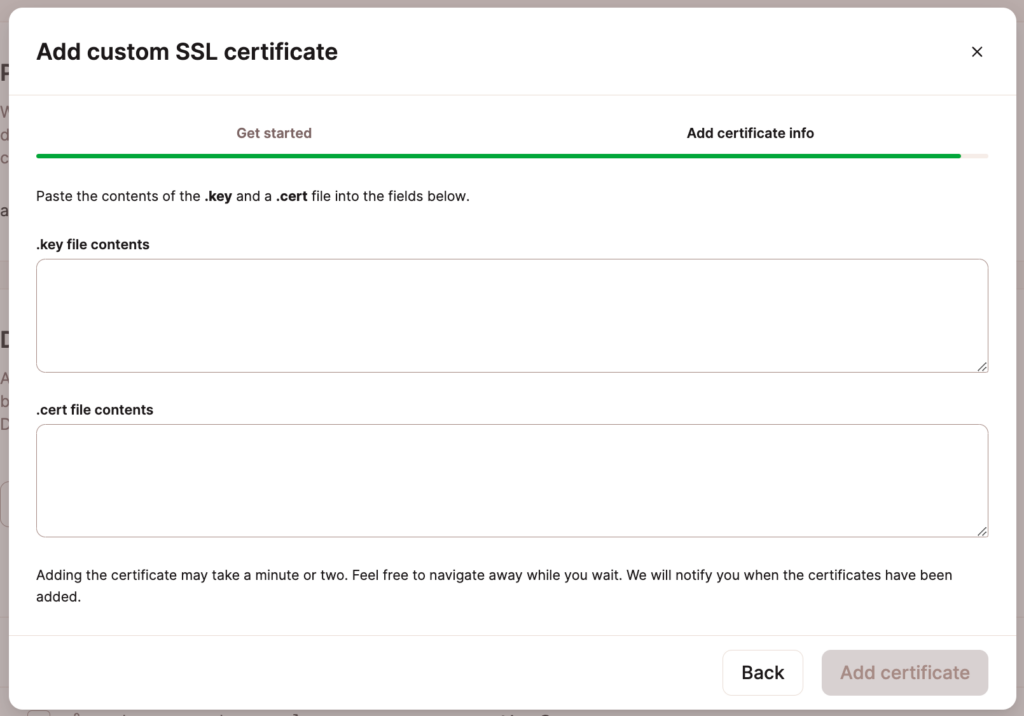The height and width of the screenshot is (716, 1024).
Task: Switch to the Add certificate info step
Action: tap(750, 132)
